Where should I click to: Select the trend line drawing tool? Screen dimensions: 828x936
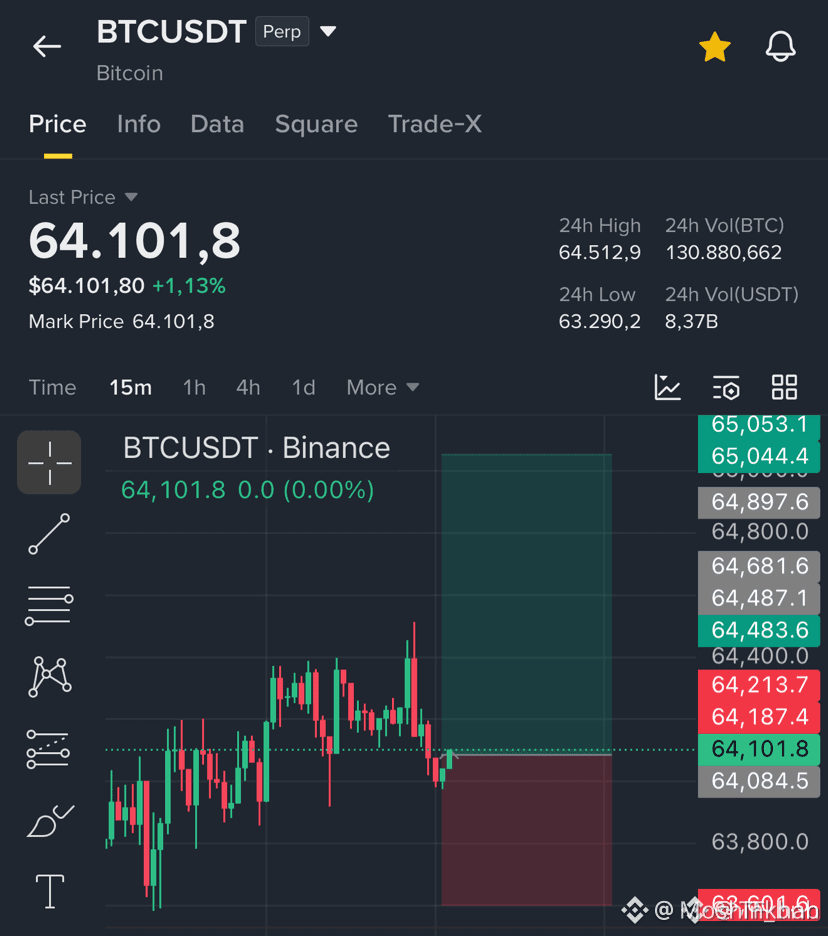coord(49,534)
